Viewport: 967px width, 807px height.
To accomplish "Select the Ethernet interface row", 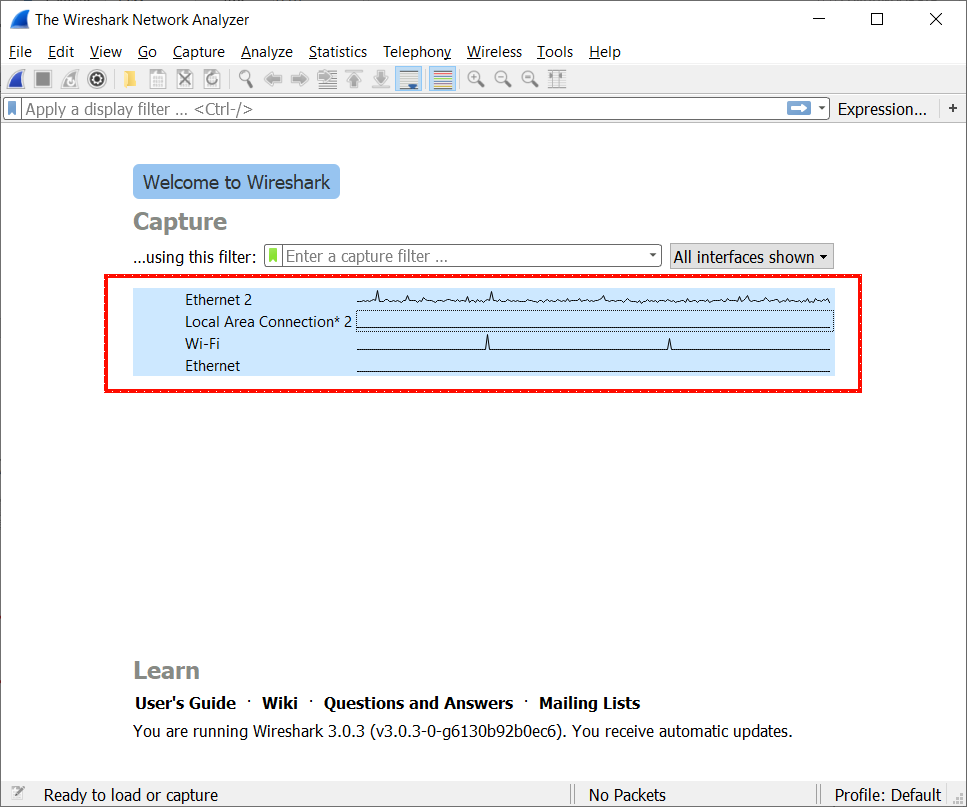I will tap(484, 366).
